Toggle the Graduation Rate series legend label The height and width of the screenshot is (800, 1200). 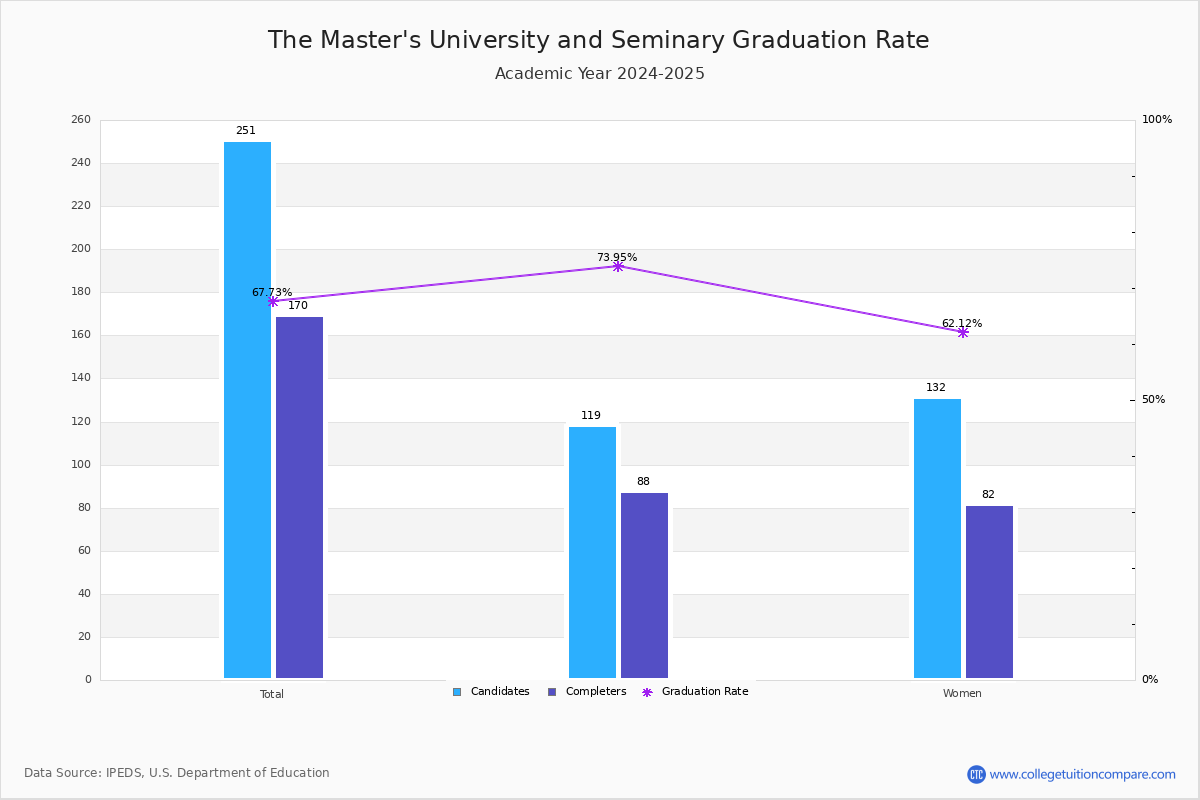[705, 692]
